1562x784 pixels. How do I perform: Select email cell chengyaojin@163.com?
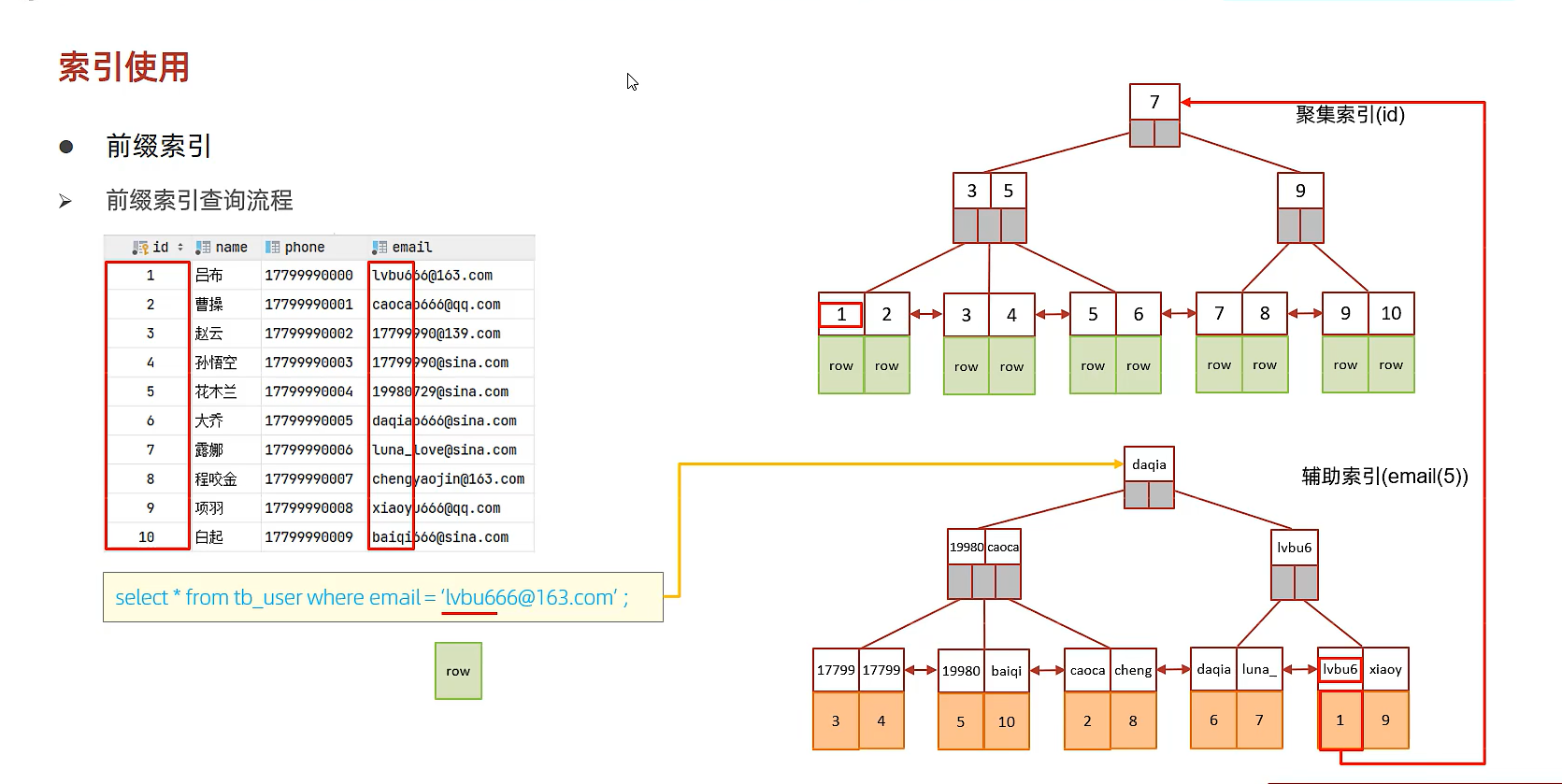pyautogui.click(x=449, y=479)
